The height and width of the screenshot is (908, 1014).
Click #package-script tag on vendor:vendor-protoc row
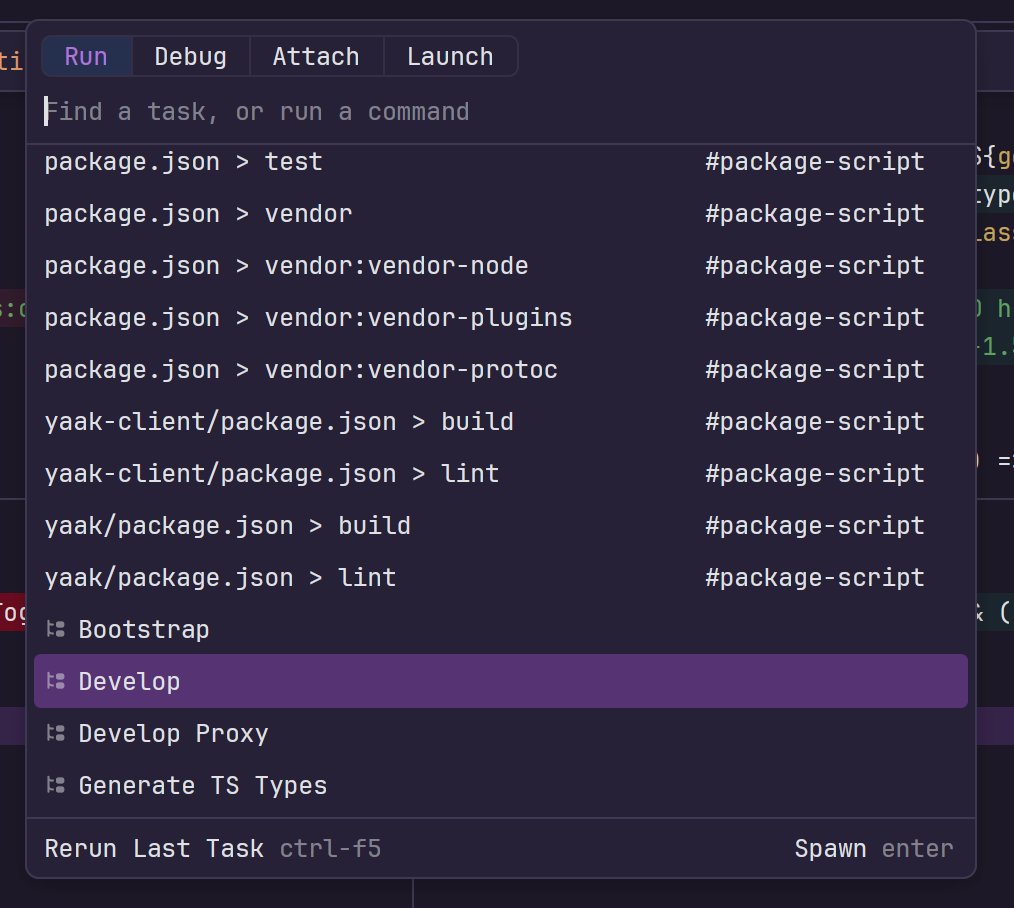coord(815,370)
